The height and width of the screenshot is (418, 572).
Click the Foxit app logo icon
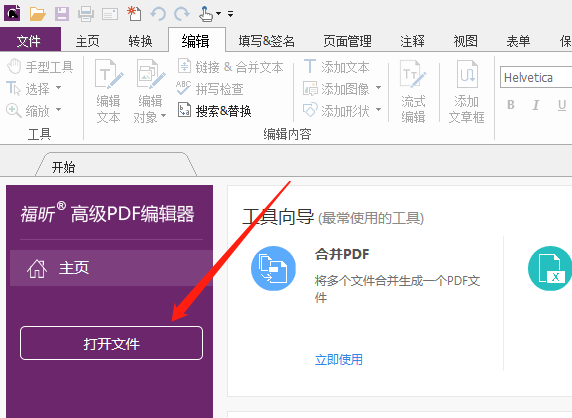12,13
